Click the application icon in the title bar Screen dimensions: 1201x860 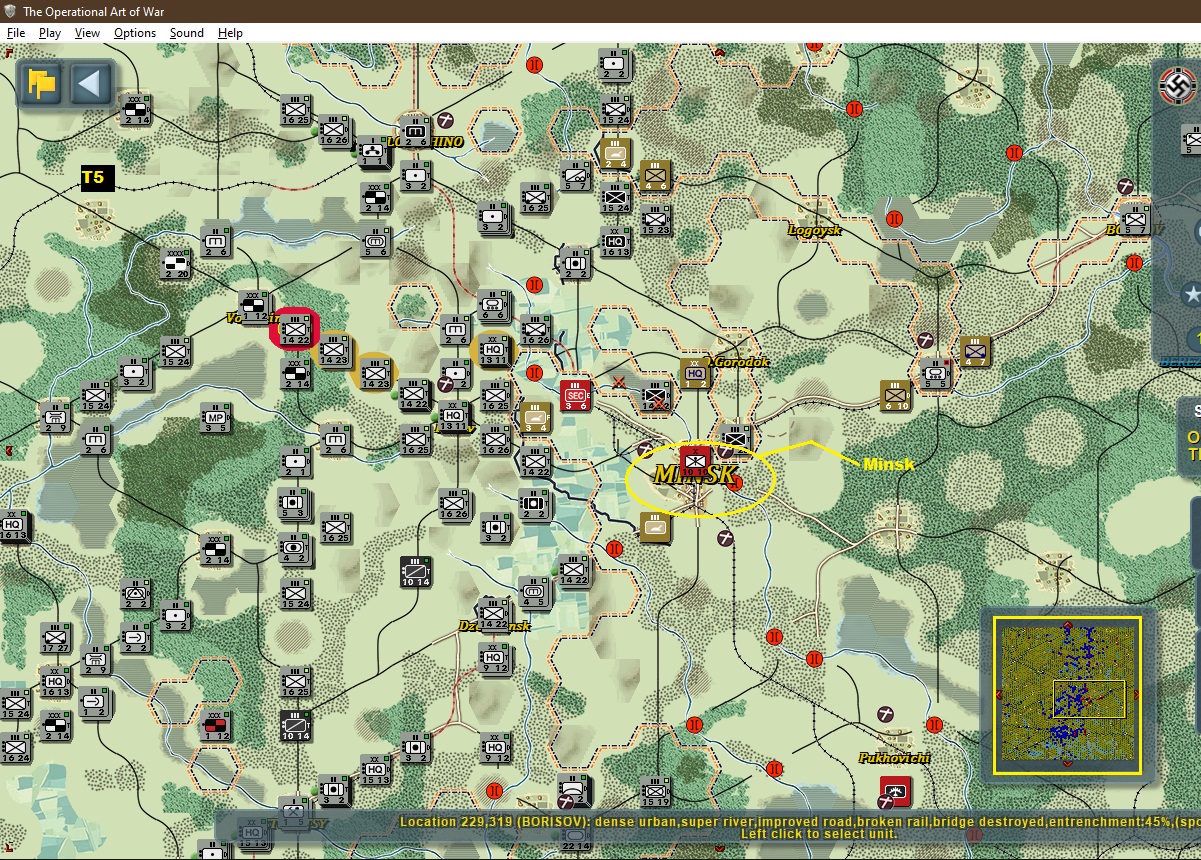click(x=9, y=11)
